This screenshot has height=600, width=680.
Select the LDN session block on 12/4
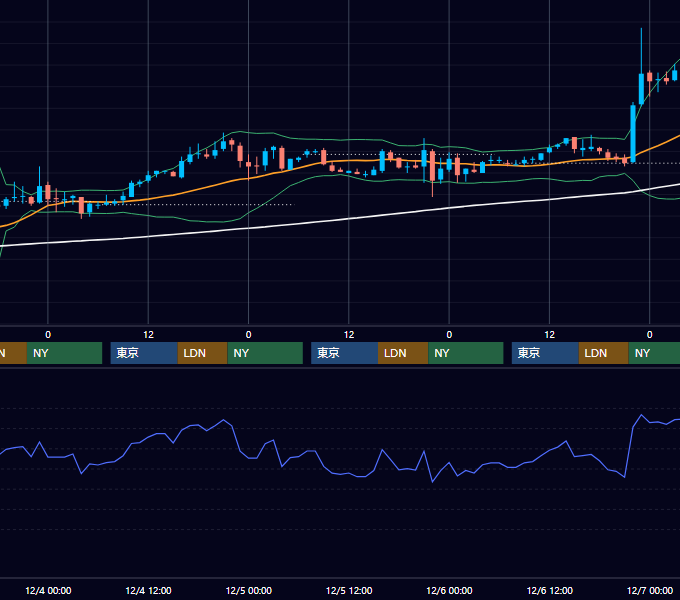click(203, 353)
